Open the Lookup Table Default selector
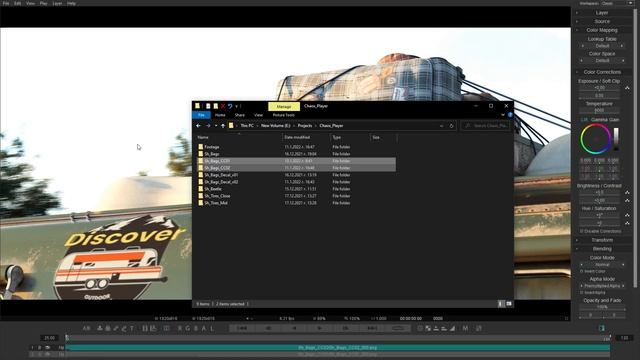 click(602, 46)
